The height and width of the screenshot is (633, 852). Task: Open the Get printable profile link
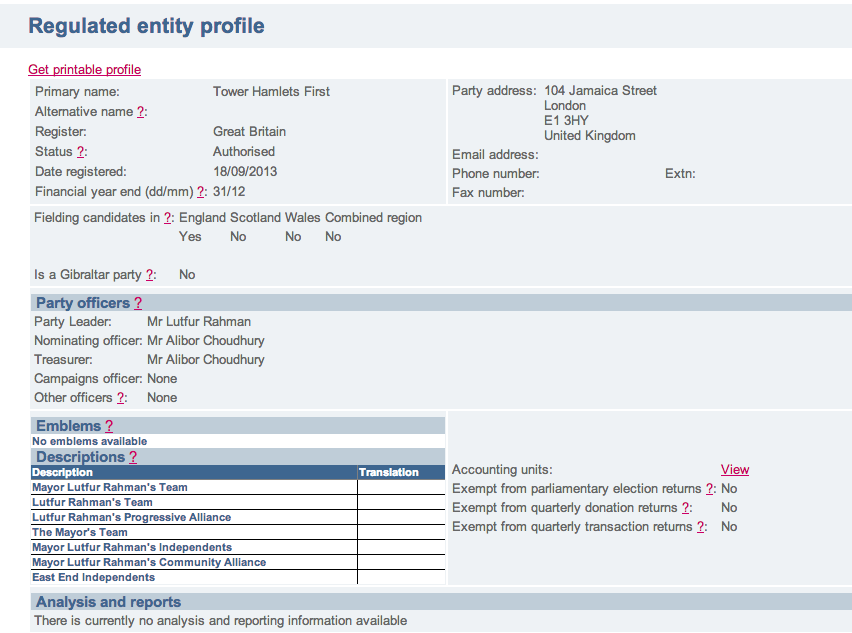(84, 70)
